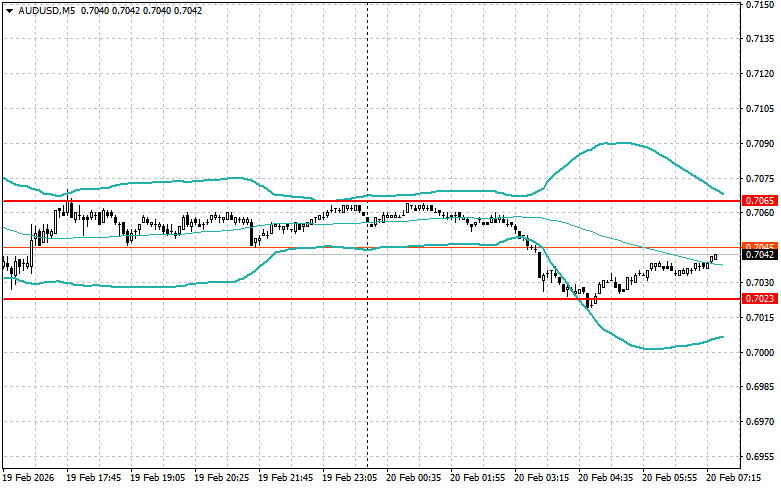Click the 0.7075 price axis label
Screen dimensions: 781x489
[x=760, y=178]
